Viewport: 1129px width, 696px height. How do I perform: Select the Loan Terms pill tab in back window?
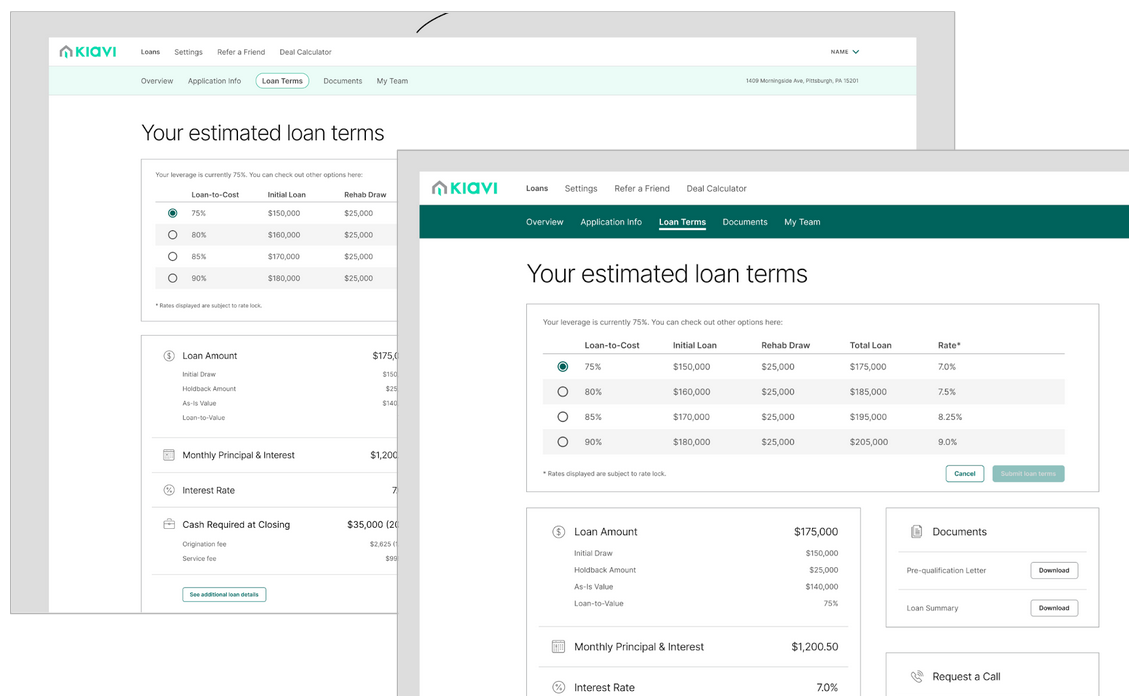tap(282, 81)
